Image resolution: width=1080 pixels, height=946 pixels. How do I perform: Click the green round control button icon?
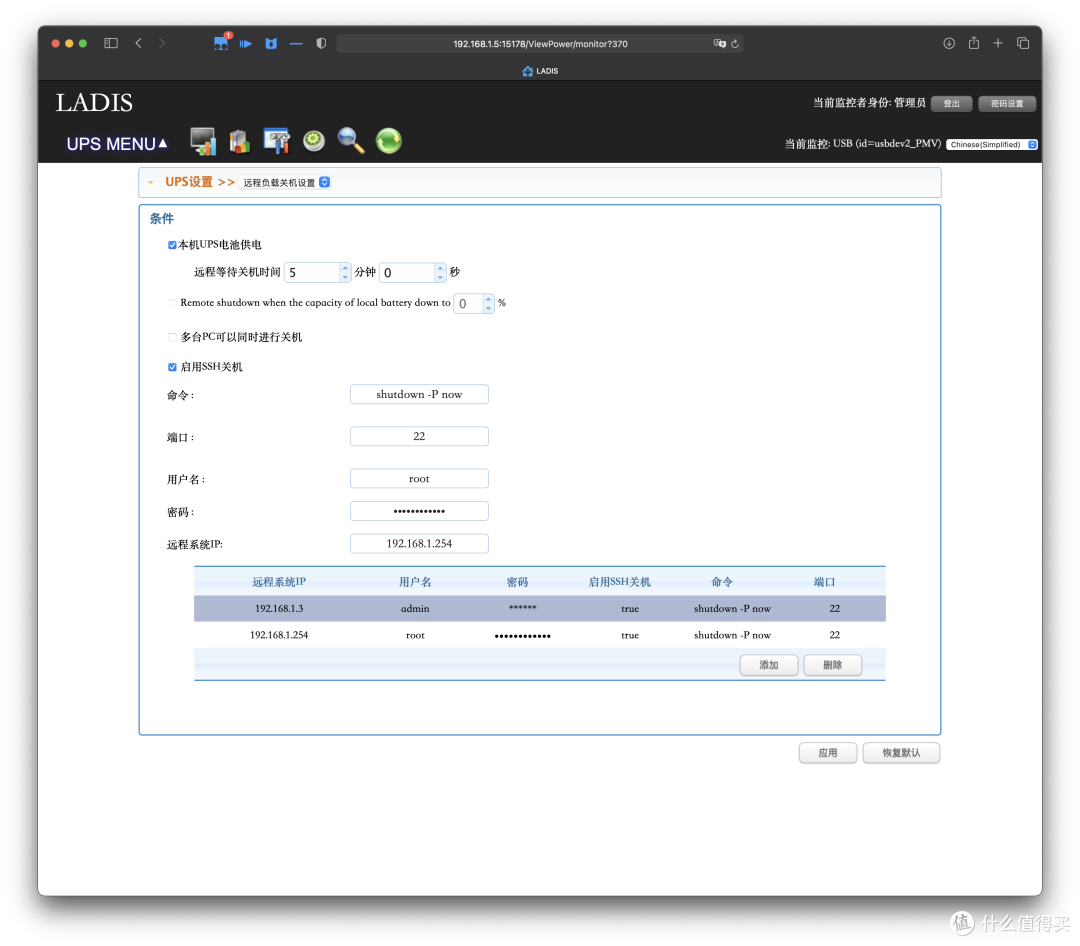click(314, 141)
